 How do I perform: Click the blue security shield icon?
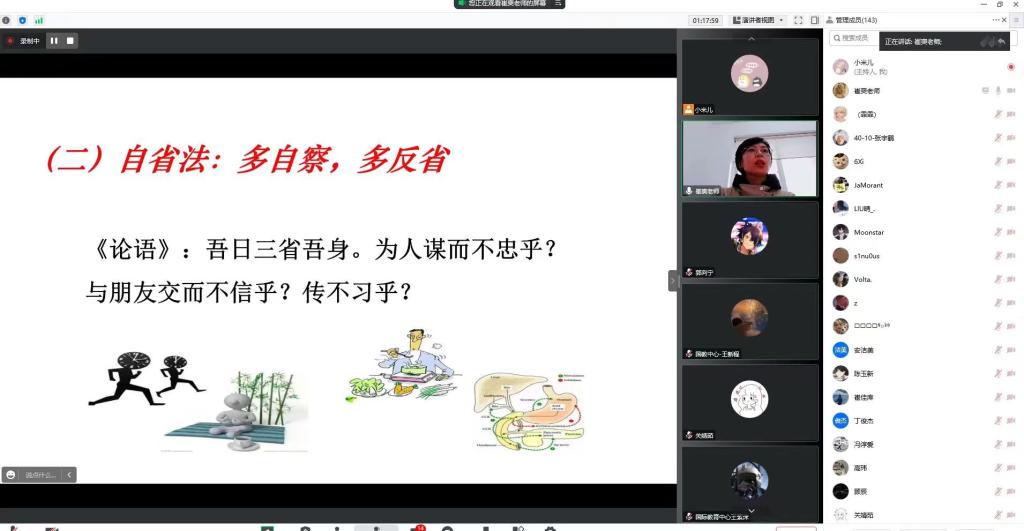pyautogui.click(x=22, y=20)
